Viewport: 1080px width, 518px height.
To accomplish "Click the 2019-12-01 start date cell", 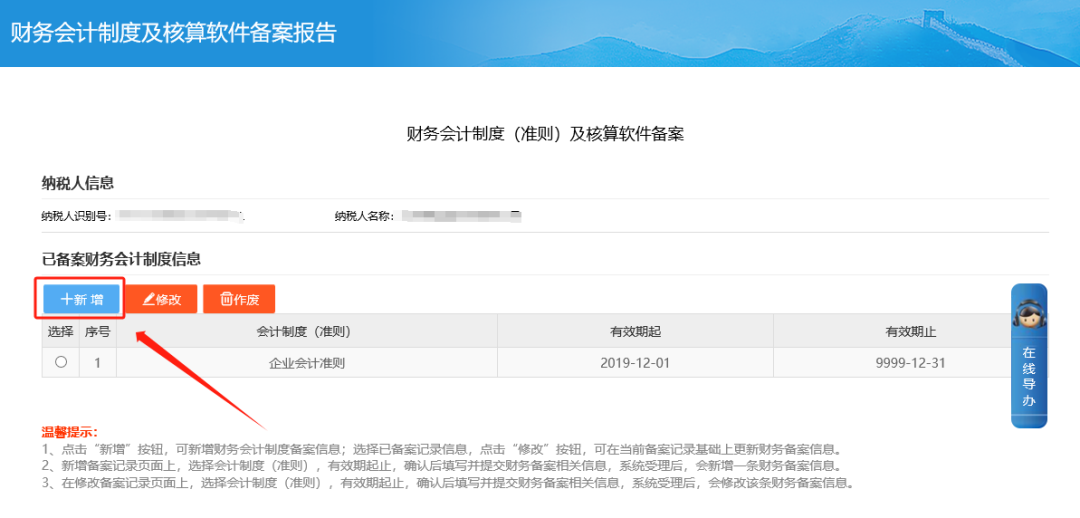I will 635,362.
